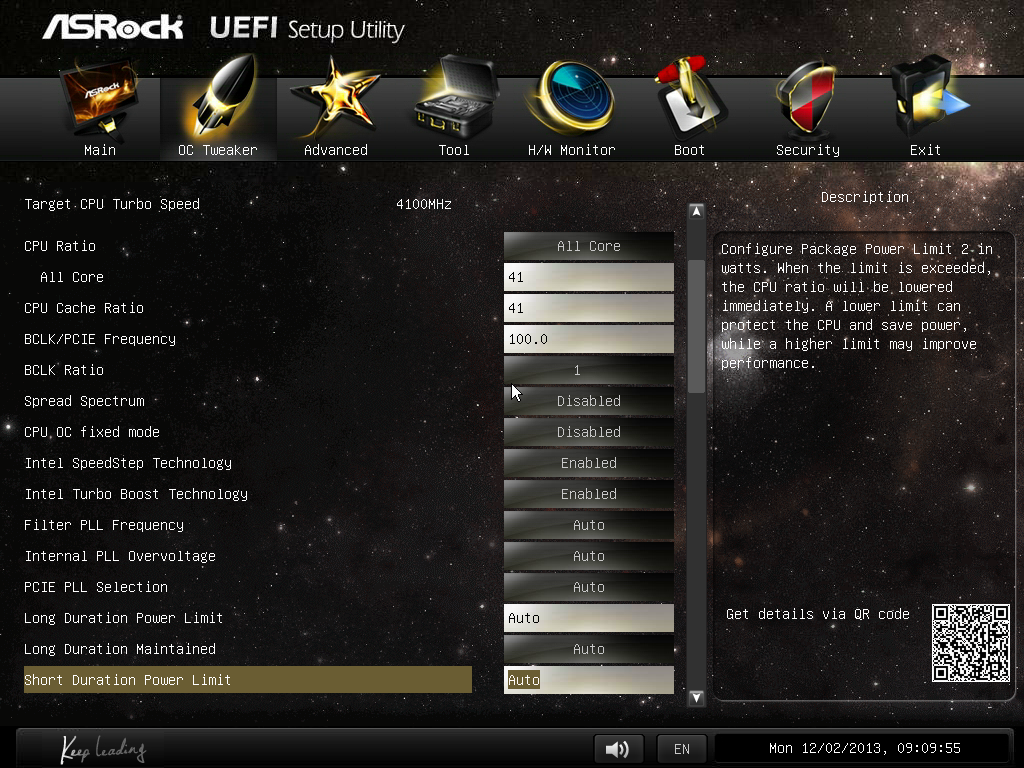Open the CPU Ratio All Core dropdown
Image resolution: width=1024 pixels, height=768 pixels.
[x=588, y=246]
